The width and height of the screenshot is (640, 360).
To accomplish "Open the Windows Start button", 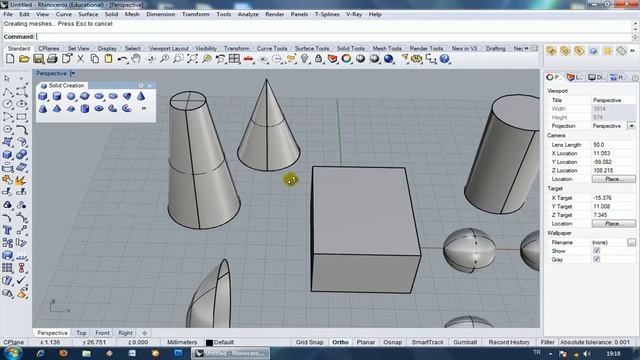I will click(x=13, y=353).
